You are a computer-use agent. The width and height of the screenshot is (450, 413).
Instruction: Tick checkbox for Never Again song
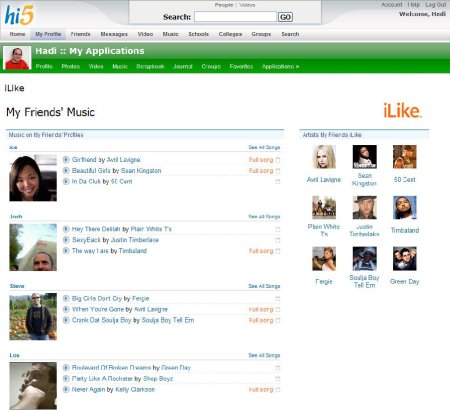(x=278, y=390)
